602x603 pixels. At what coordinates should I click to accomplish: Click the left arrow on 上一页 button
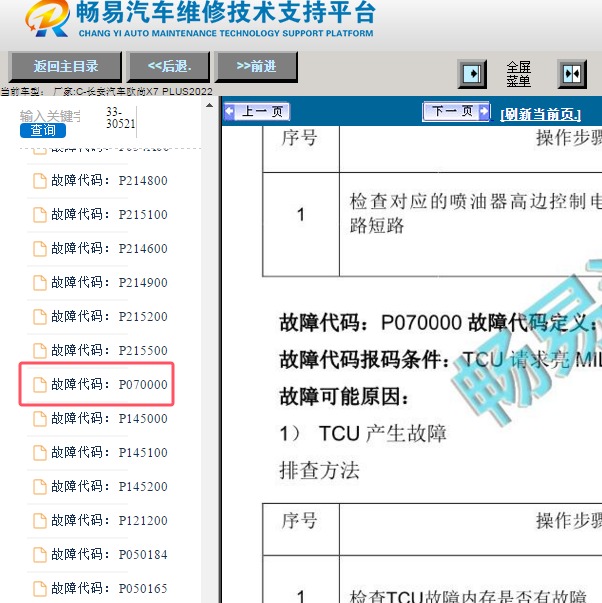pyautogui.click(x=229, y=112)
